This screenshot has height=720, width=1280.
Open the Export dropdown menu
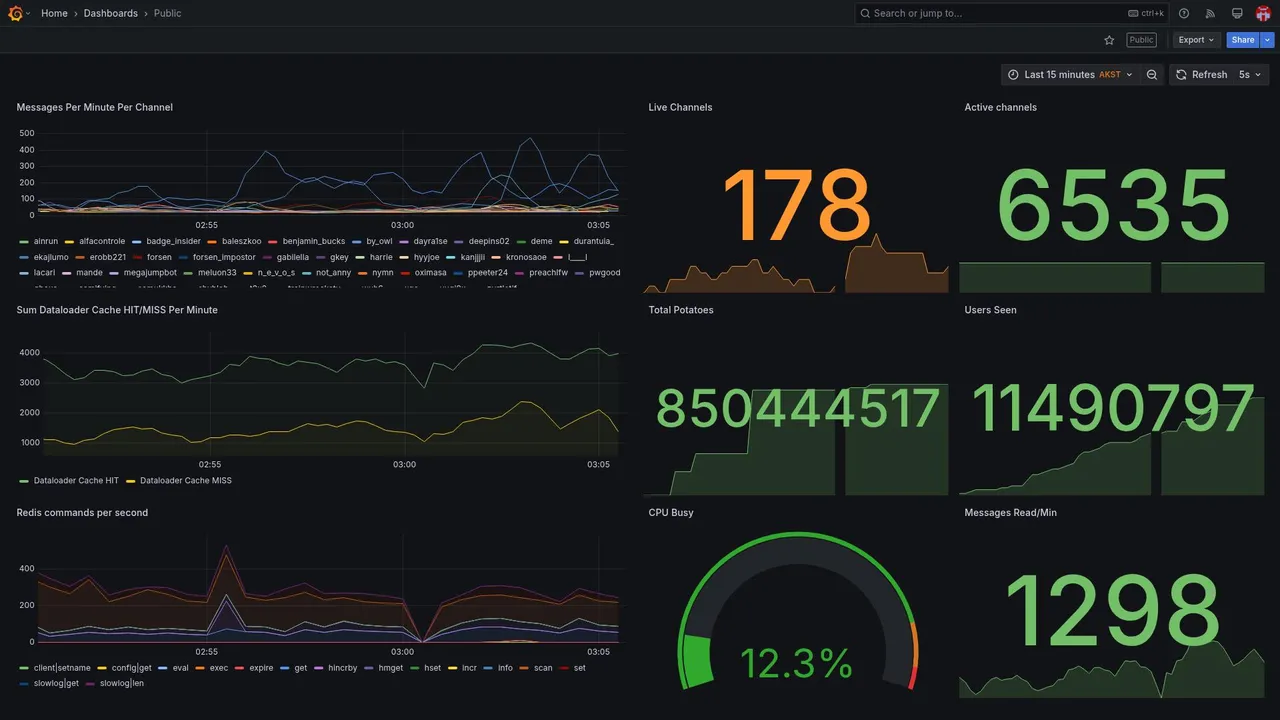coord(1196,40)
